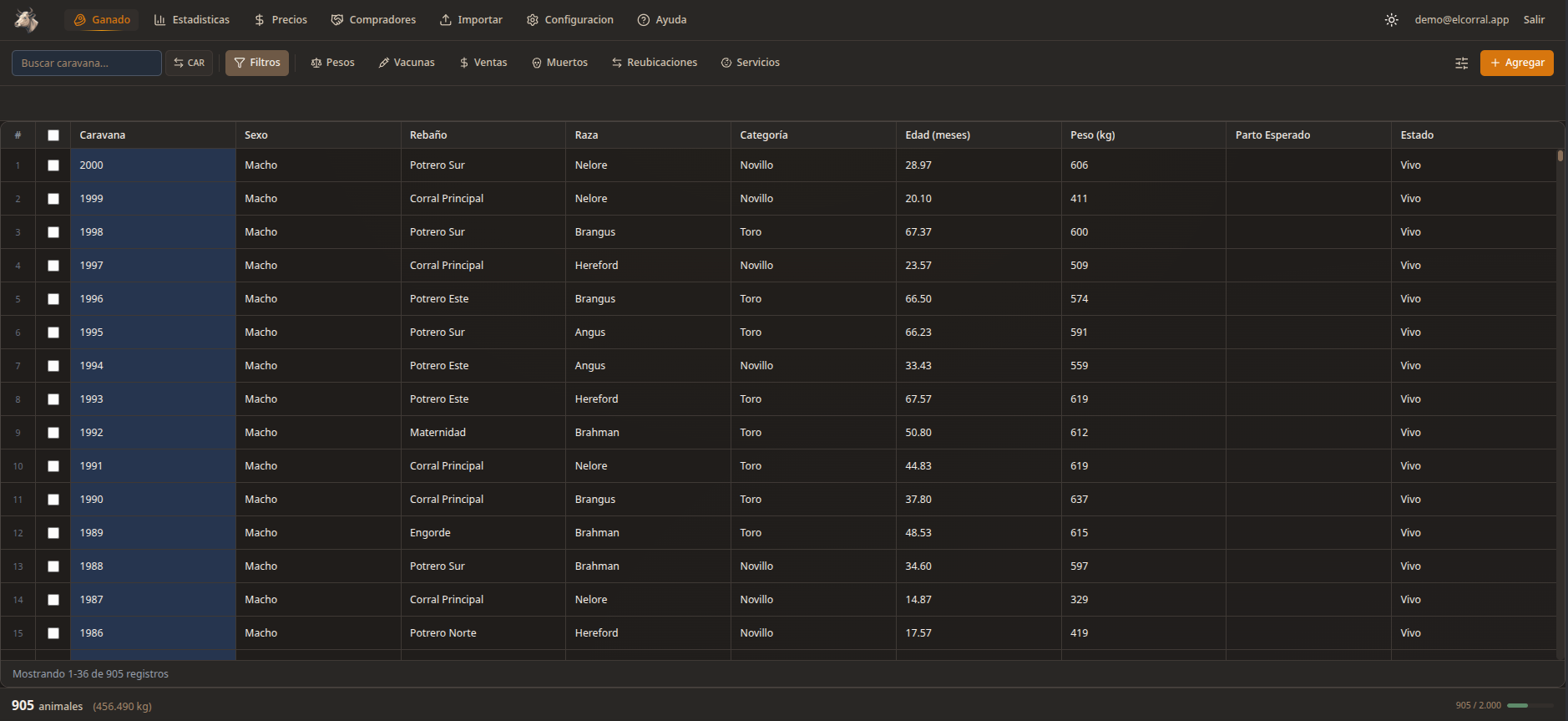Open the Muertos deaths tool

(559, 63)
